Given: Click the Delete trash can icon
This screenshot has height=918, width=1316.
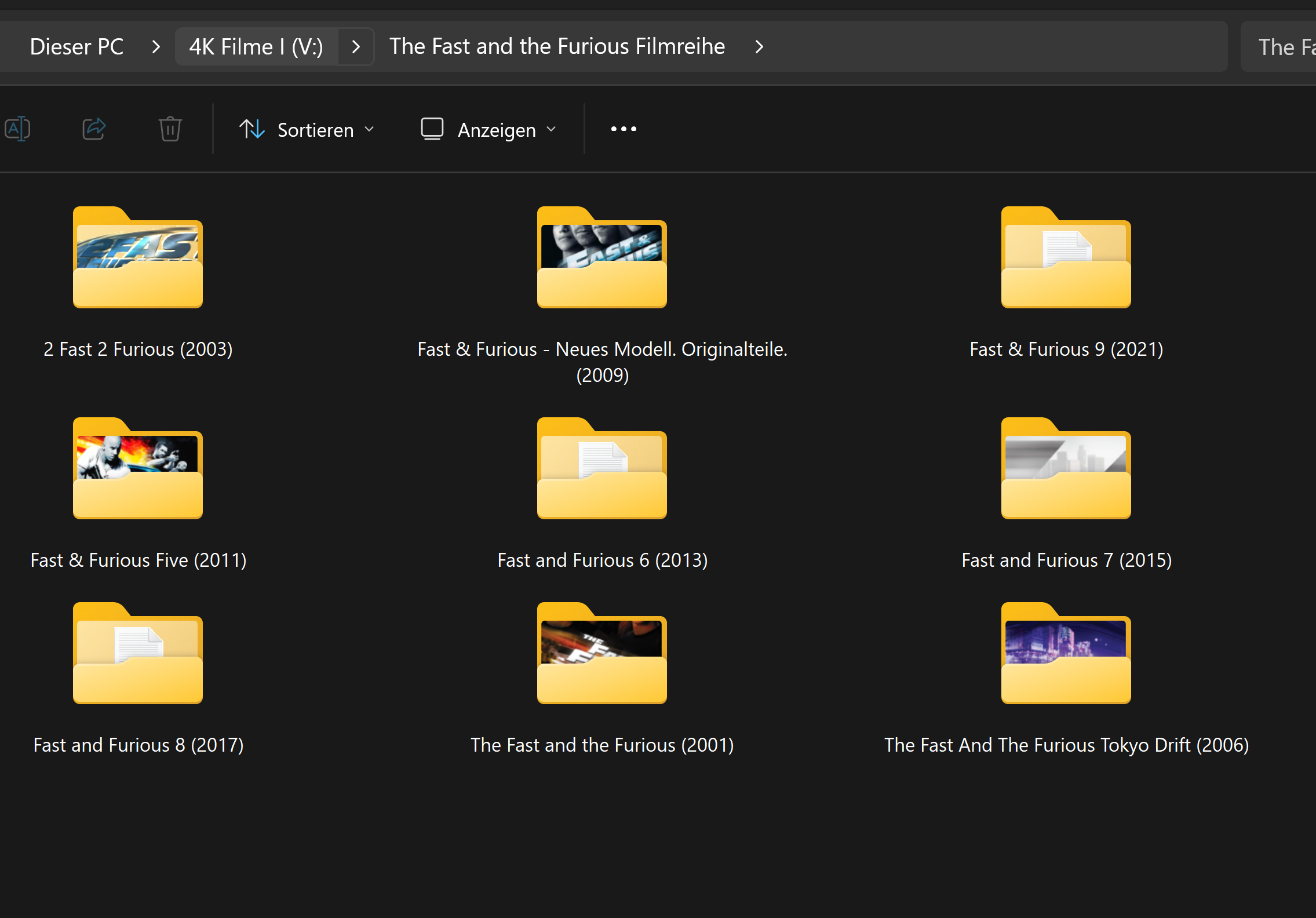Looking at the screenshot, I should click(170, 129).
